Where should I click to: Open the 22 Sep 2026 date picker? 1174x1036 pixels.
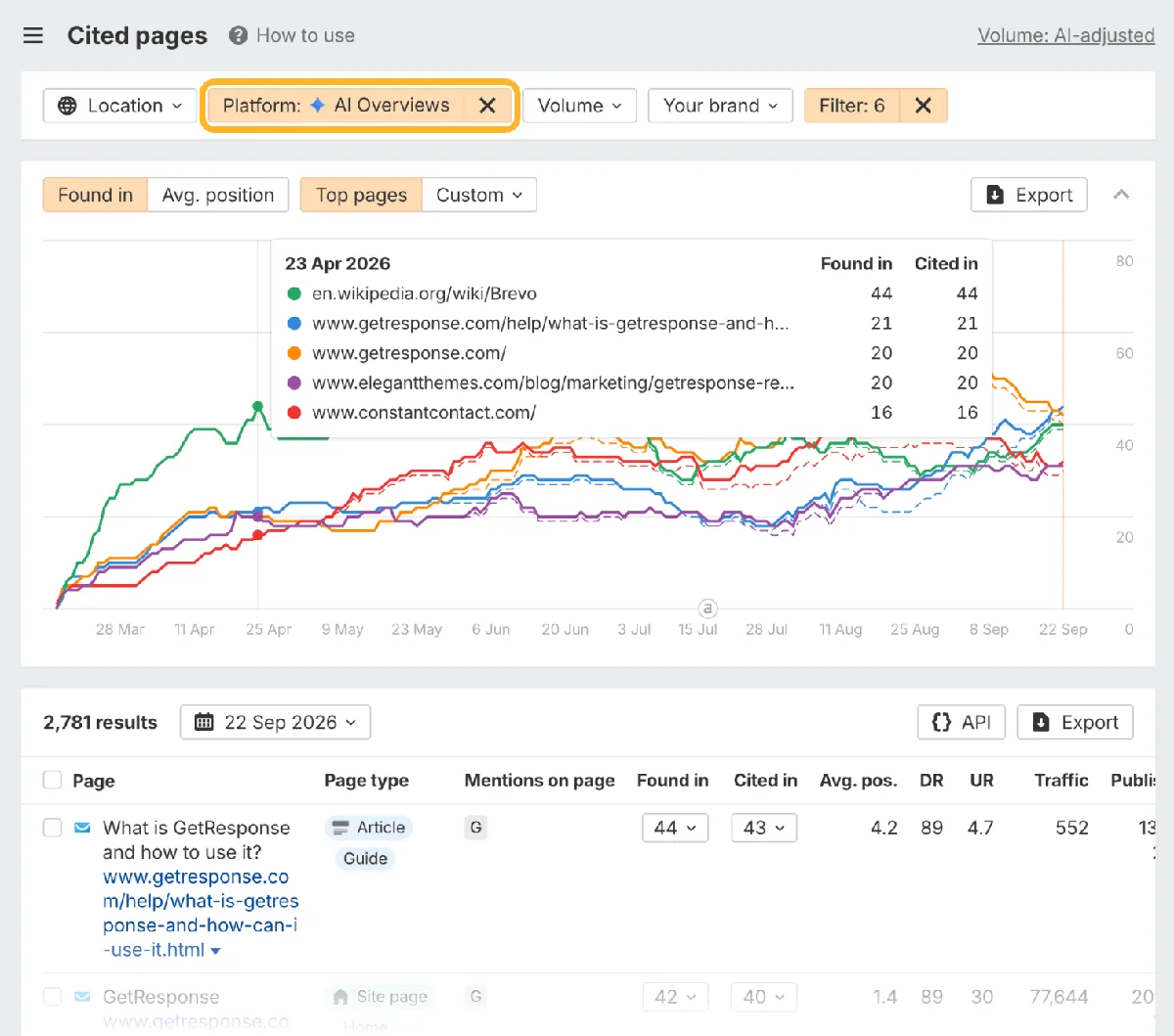pyautogui.click(x=276, y=723)
